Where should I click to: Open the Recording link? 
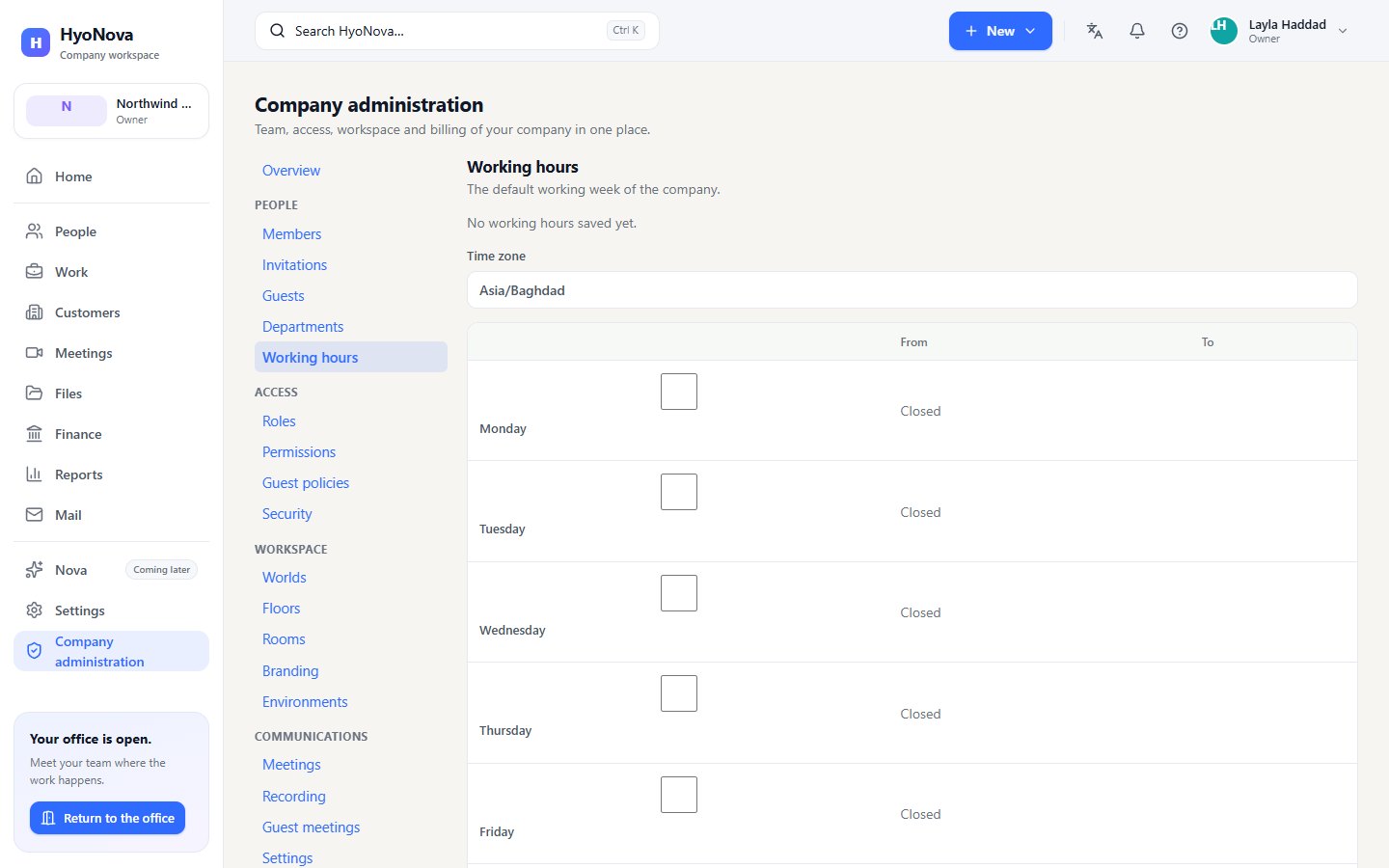pyautogui.click(x=294, y=797)
